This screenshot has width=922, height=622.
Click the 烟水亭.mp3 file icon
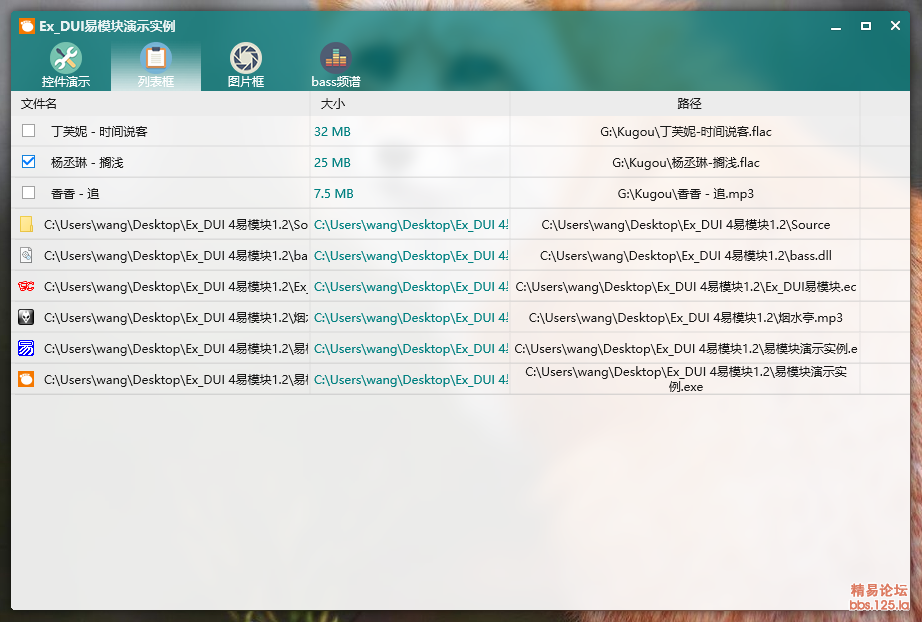click(x=27, y=317)
